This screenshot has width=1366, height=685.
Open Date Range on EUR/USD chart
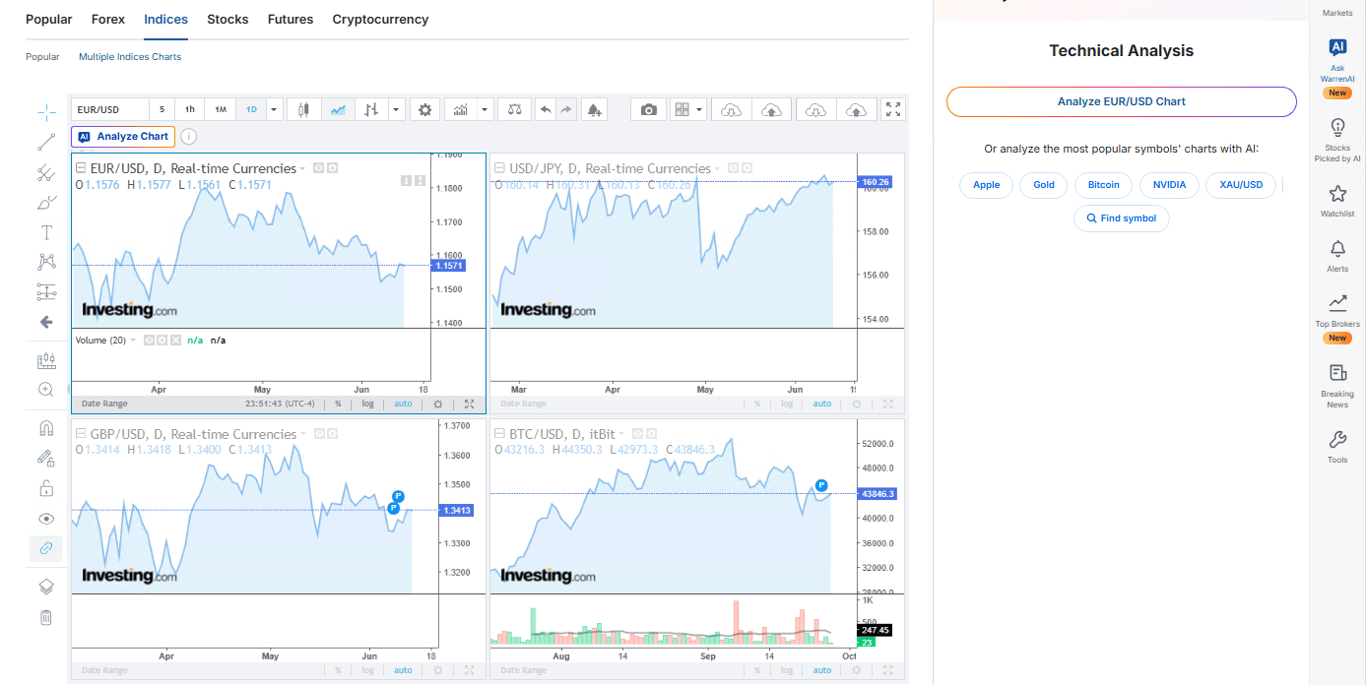(103, 404)
